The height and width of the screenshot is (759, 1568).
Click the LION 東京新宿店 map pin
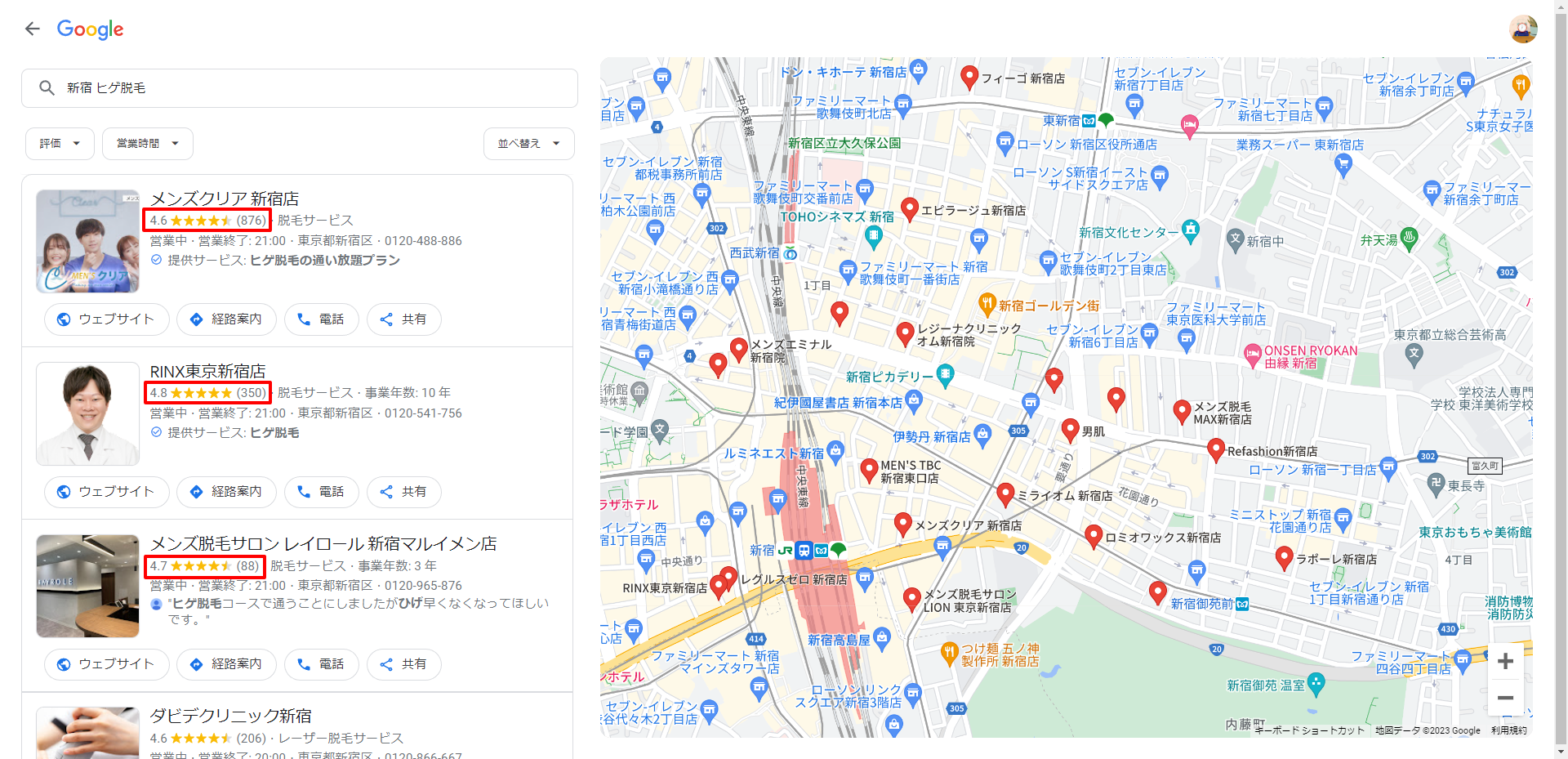click(912, 599)
